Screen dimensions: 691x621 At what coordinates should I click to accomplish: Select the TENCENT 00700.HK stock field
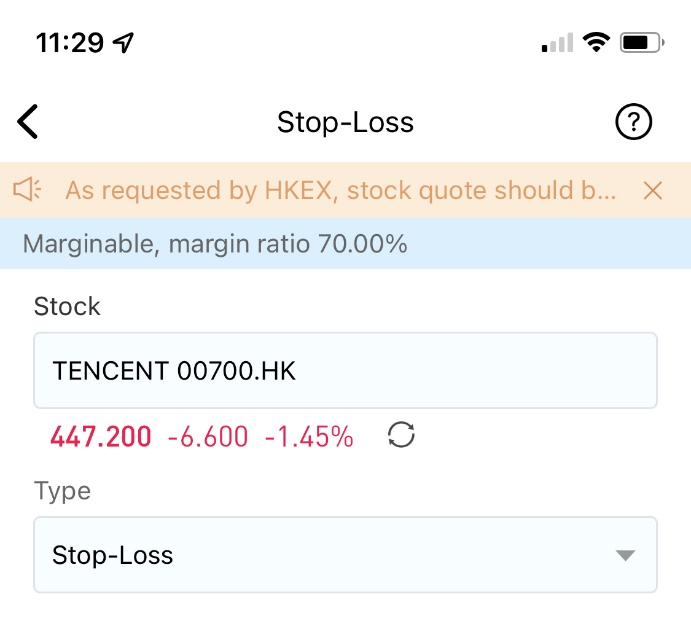[x=346, y=370]
